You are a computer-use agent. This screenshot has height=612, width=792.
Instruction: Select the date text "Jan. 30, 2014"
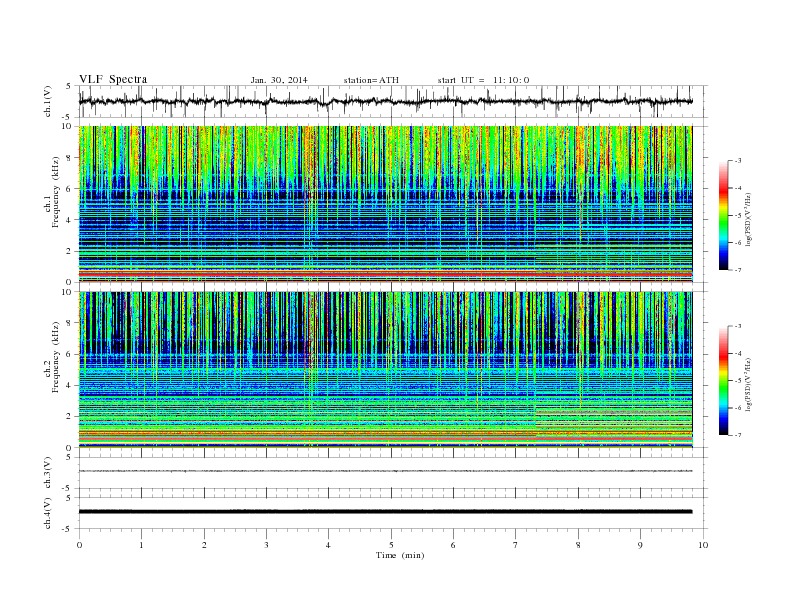click(x=279, y=80)
